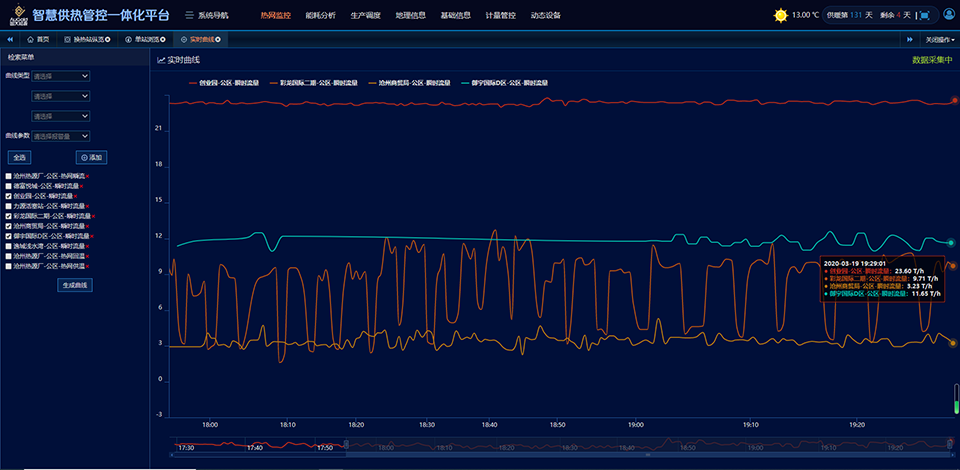960x470 pixels.
Task: Click the fullscreen icon in top bar
Action: click(924, 15)
